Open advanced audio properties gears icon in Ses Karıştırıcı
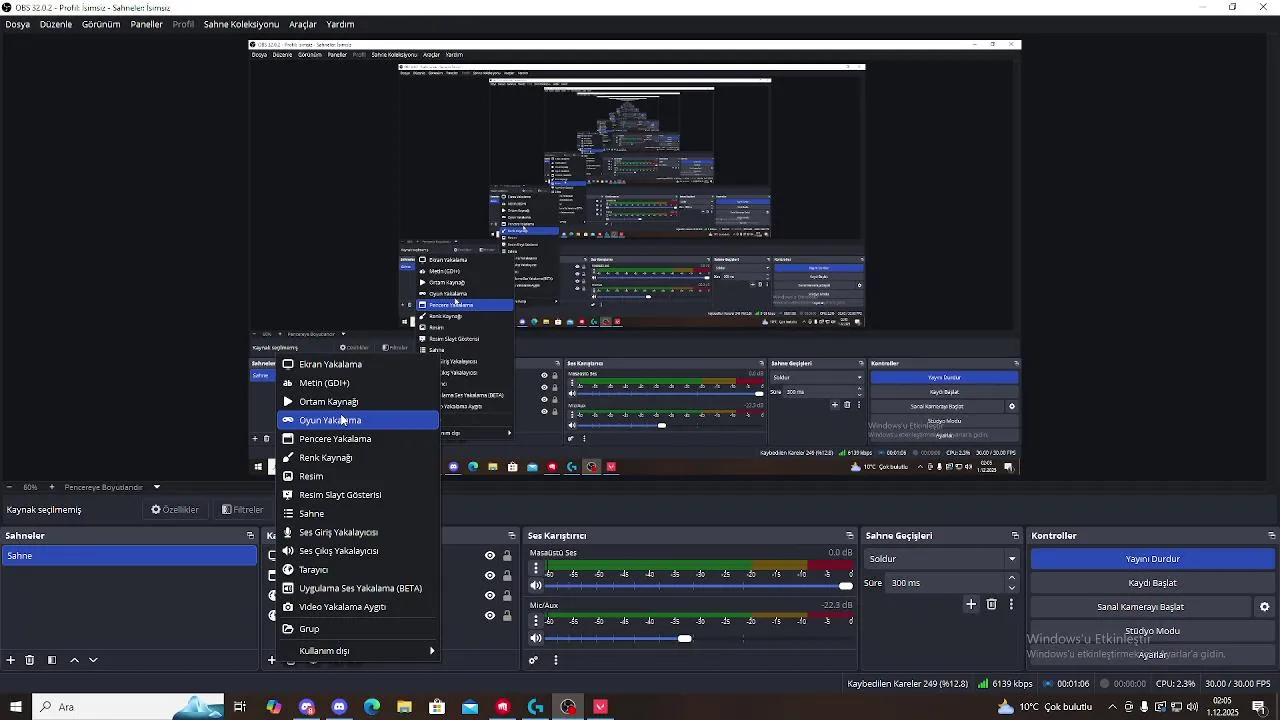Image resolution: width=1280 pixels, height=720 pixels. click(533, 660)
